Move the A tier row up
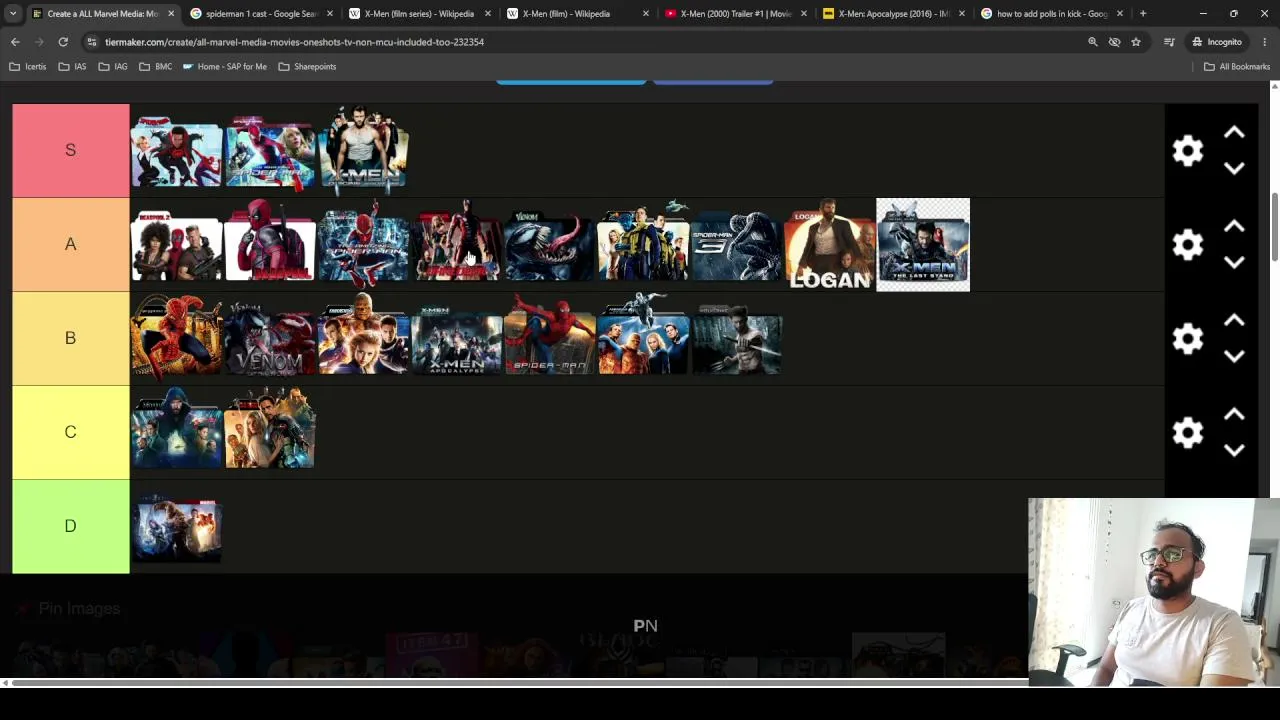The width and height of the screenshot is (1280, 720). [1234, 227]
